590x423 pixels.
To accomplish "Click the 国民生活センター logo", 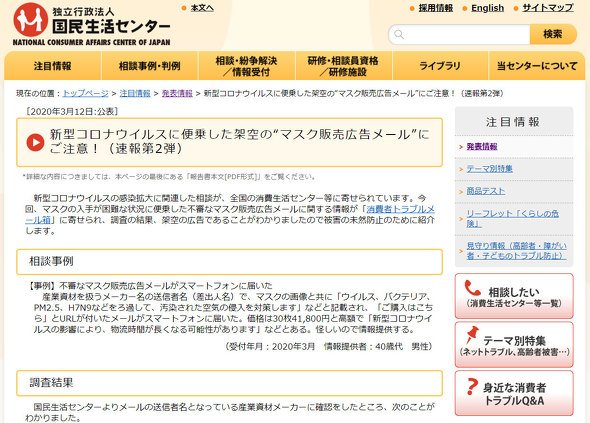I will click(x=91, y=24).
